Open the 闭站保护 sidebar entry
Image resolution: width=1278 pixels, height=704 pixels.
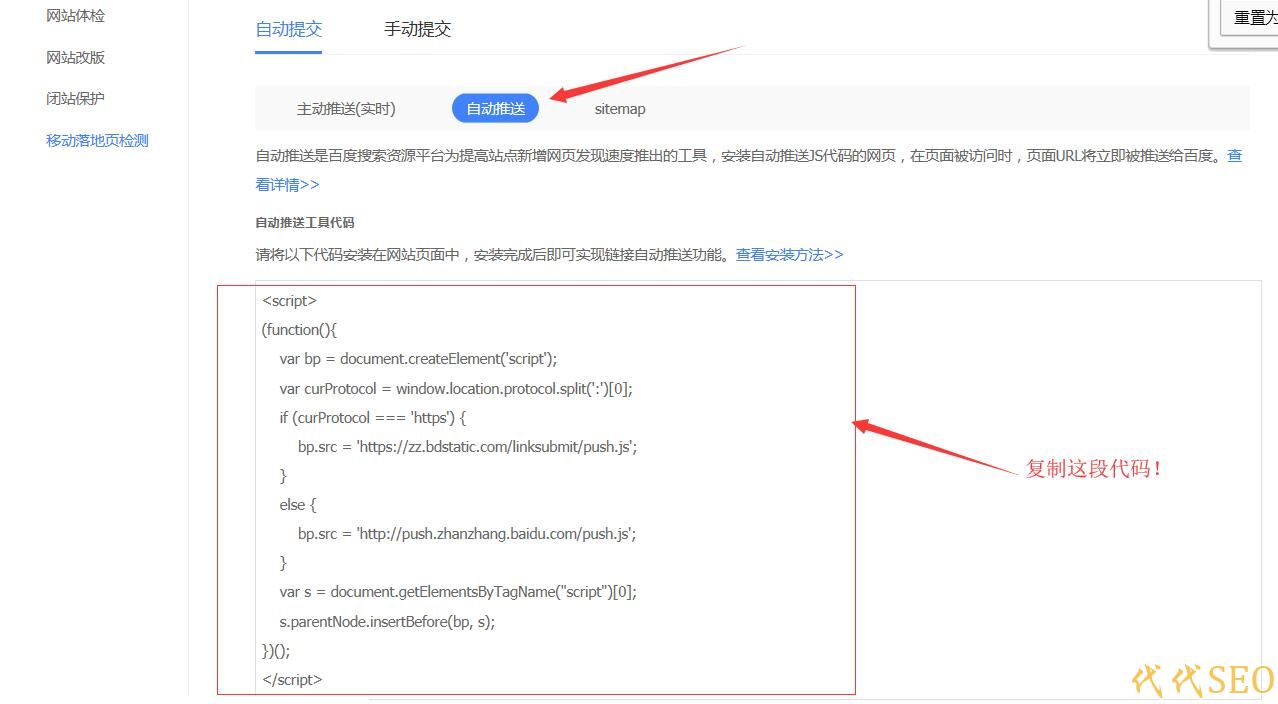(x=75, y=99)
